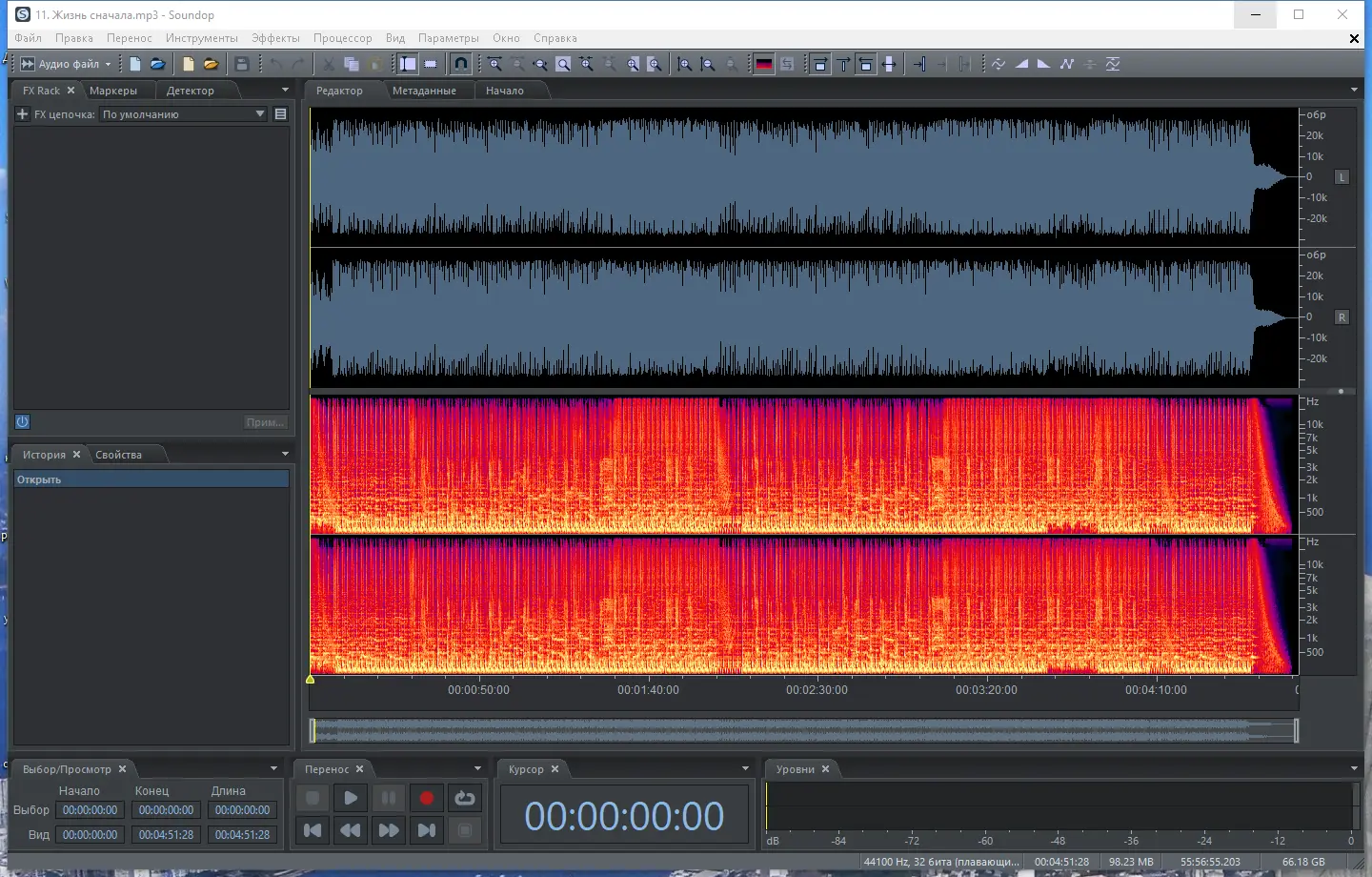1372x877 pixels.
Task: Click the rewind transport button
Action: coord(351,830)
